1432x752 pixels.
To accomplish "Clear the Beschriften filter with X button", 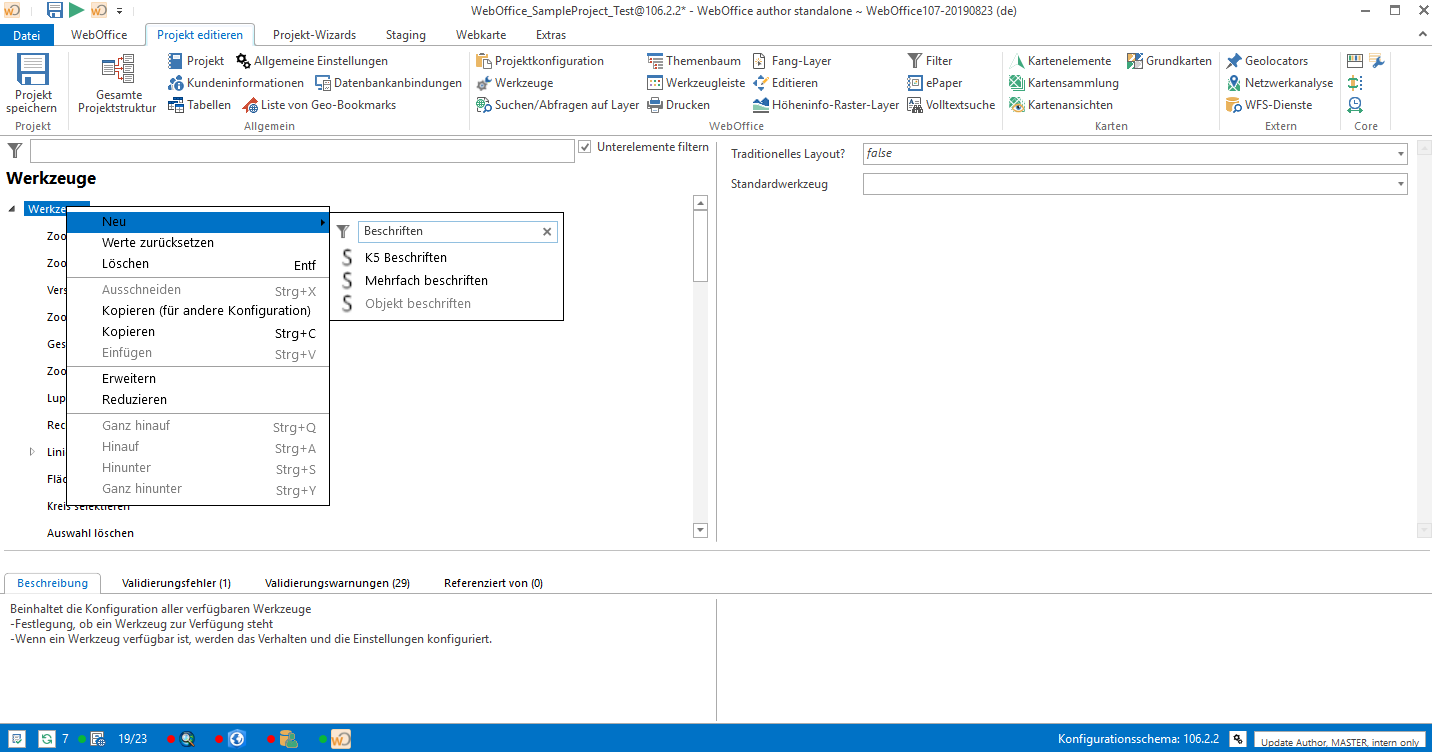I will (547, 231).
